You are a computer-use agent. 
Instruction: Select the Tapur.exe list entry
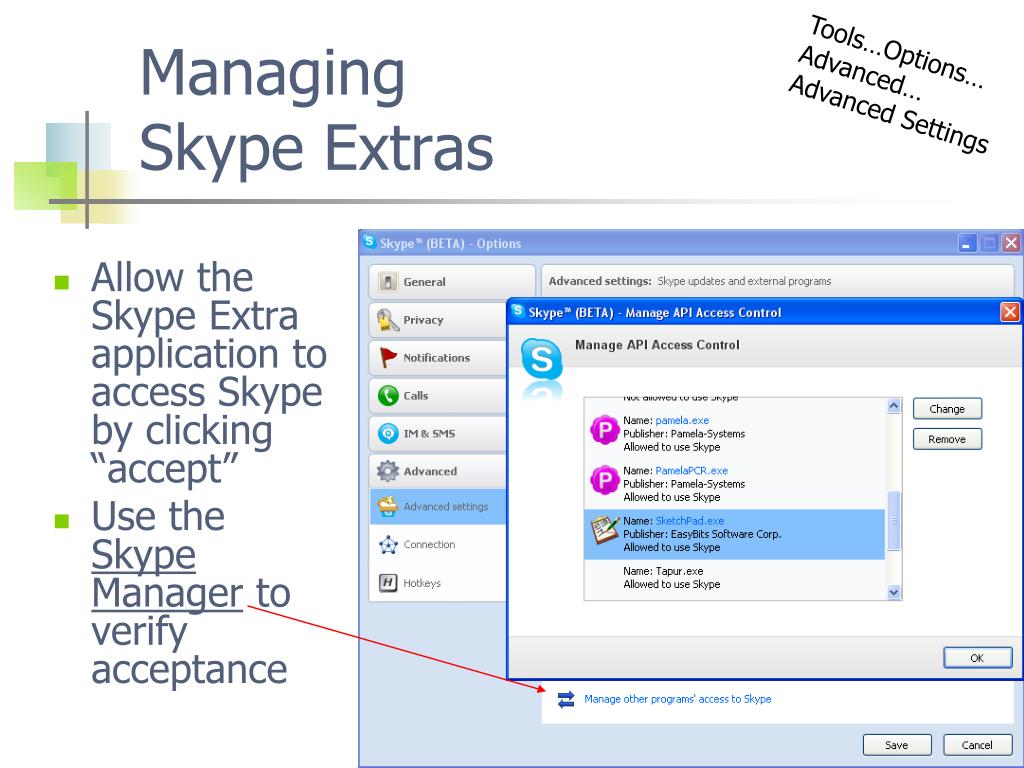click(734, 578)
